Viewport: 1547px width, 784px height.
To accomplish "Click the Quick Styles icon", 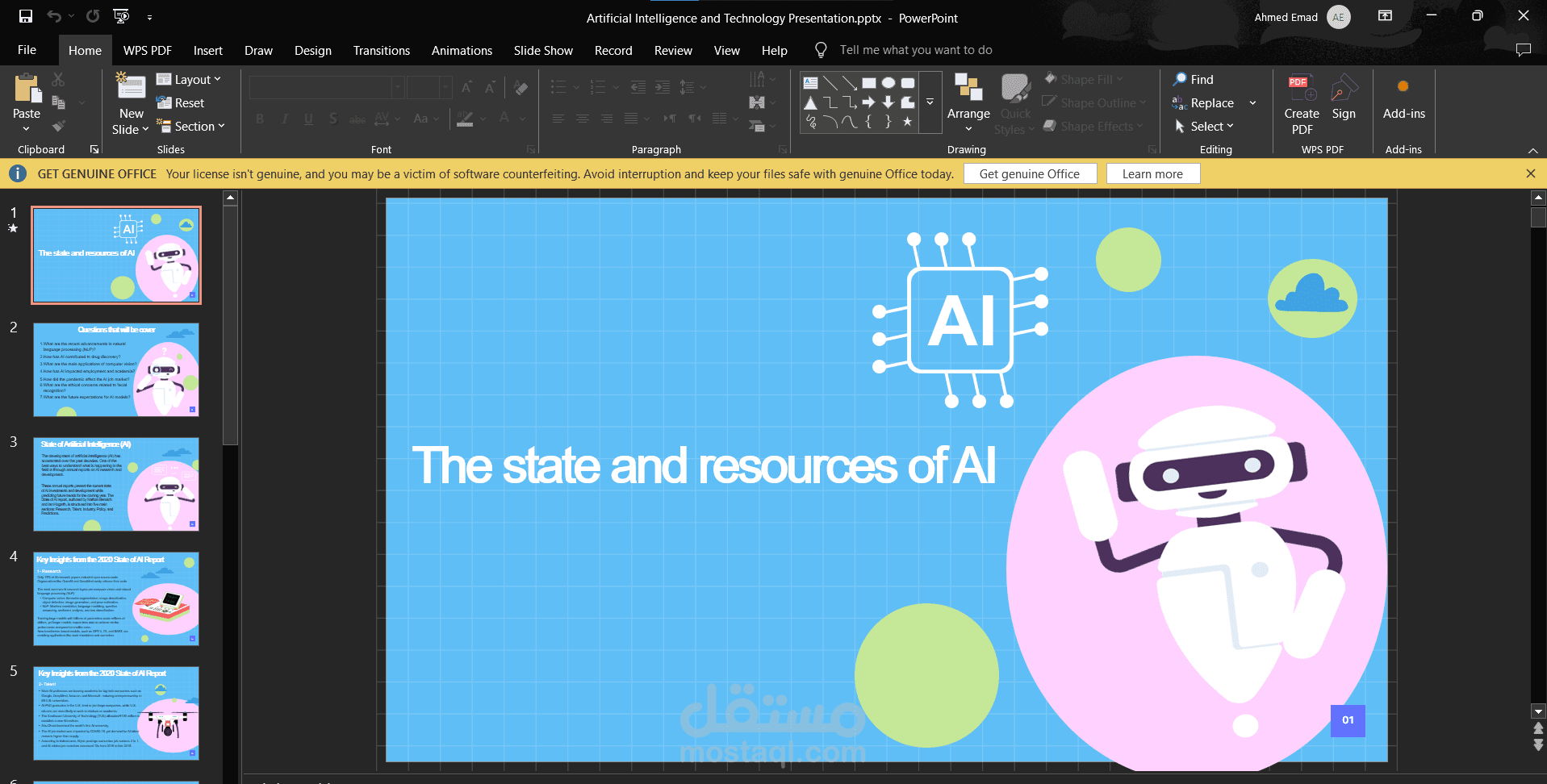I will 1015,88.
